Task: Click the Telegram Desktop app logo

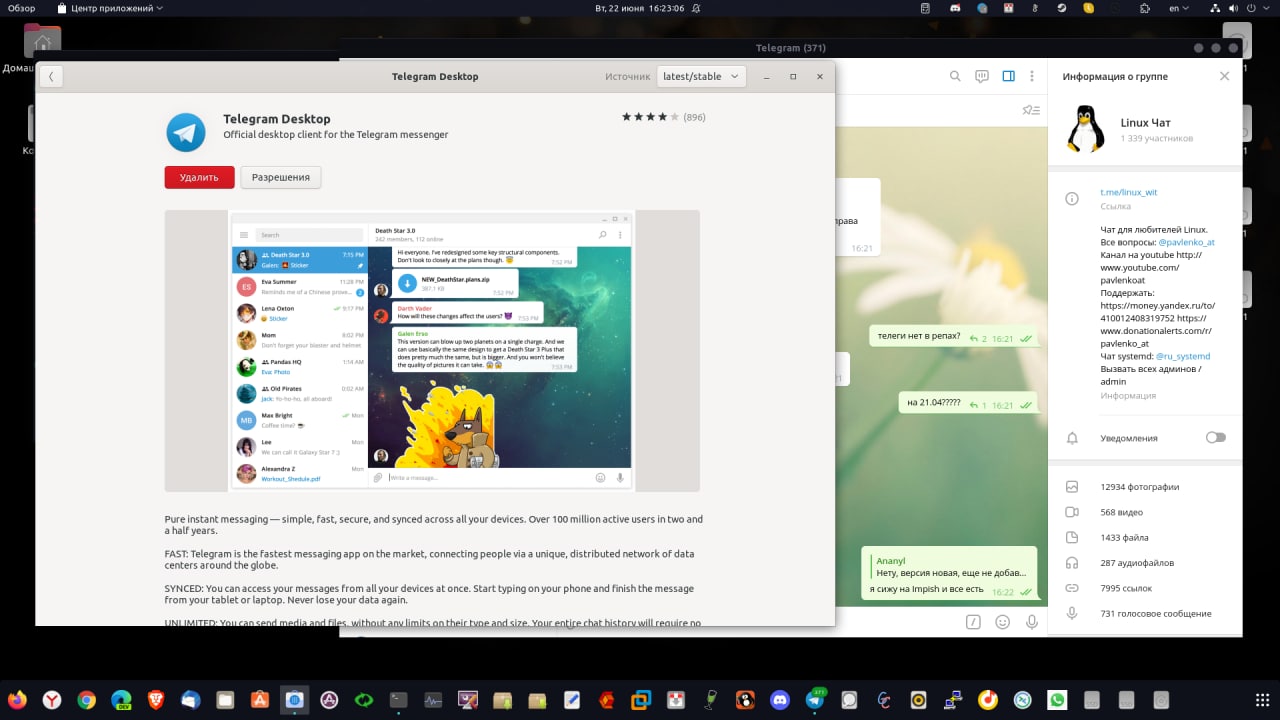Action: click(186, 132)
